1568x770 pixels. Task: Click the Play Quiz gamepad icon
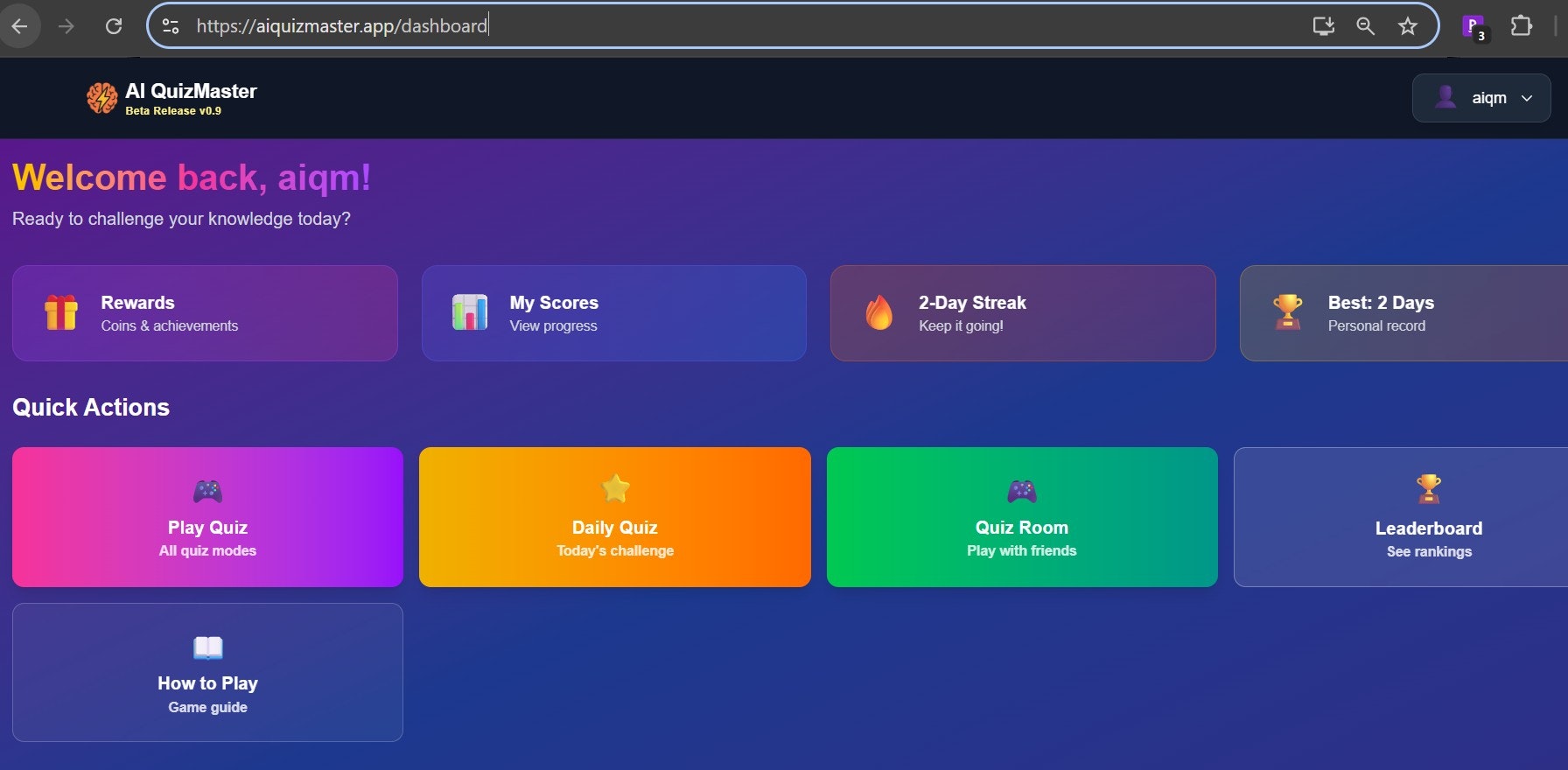coord(207,491)
